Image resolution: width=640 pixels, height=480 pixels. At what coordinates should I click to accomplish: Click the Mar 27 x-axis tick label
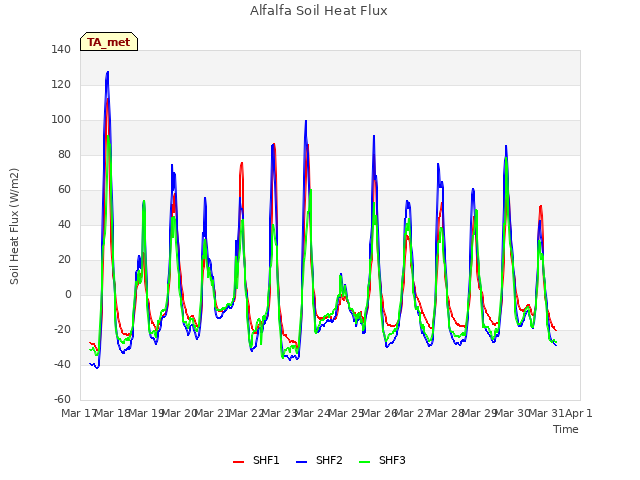pos(412,413)
